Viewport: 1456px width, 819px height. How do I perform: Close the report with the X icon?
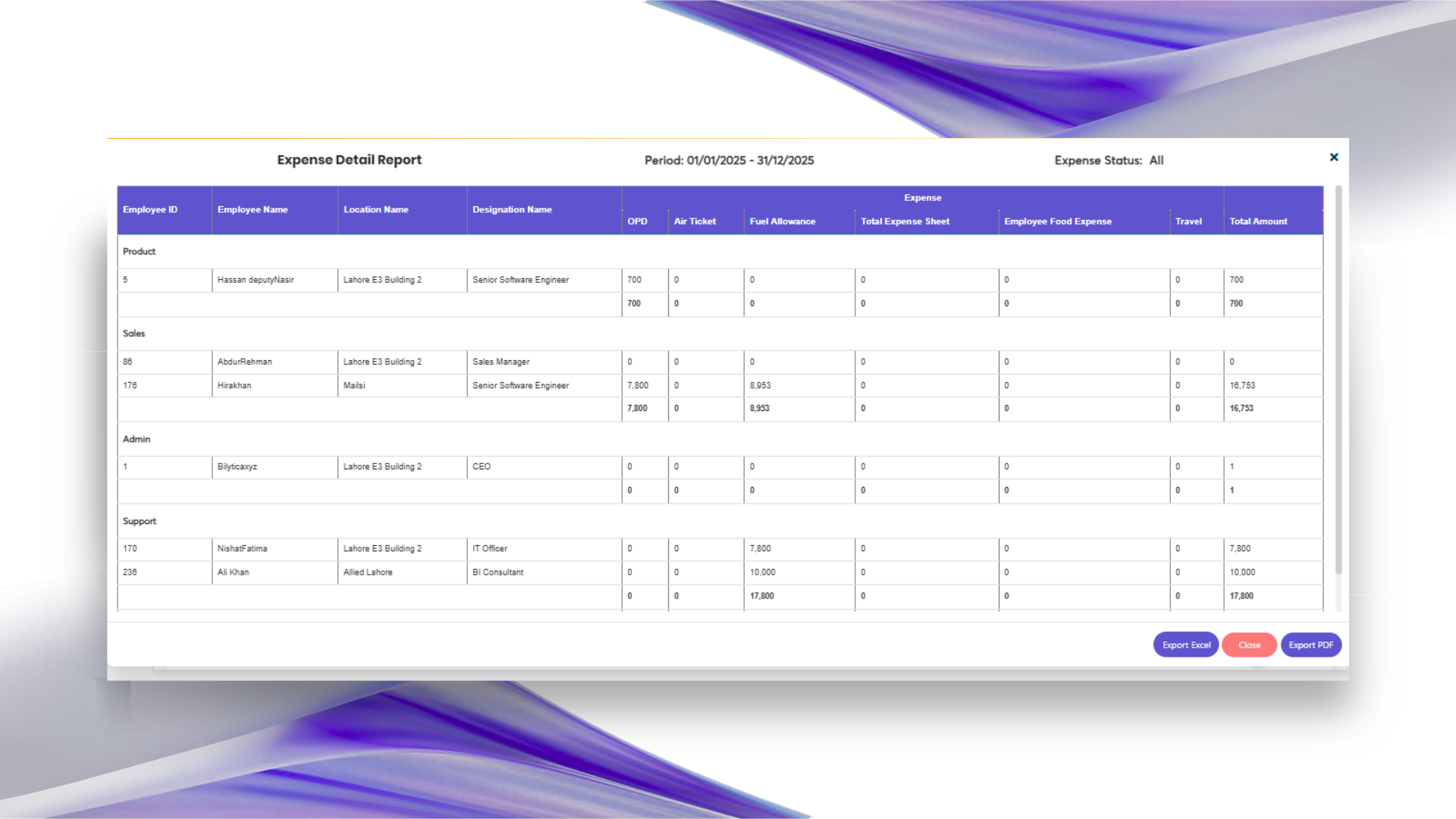(x=1334, y=157)
